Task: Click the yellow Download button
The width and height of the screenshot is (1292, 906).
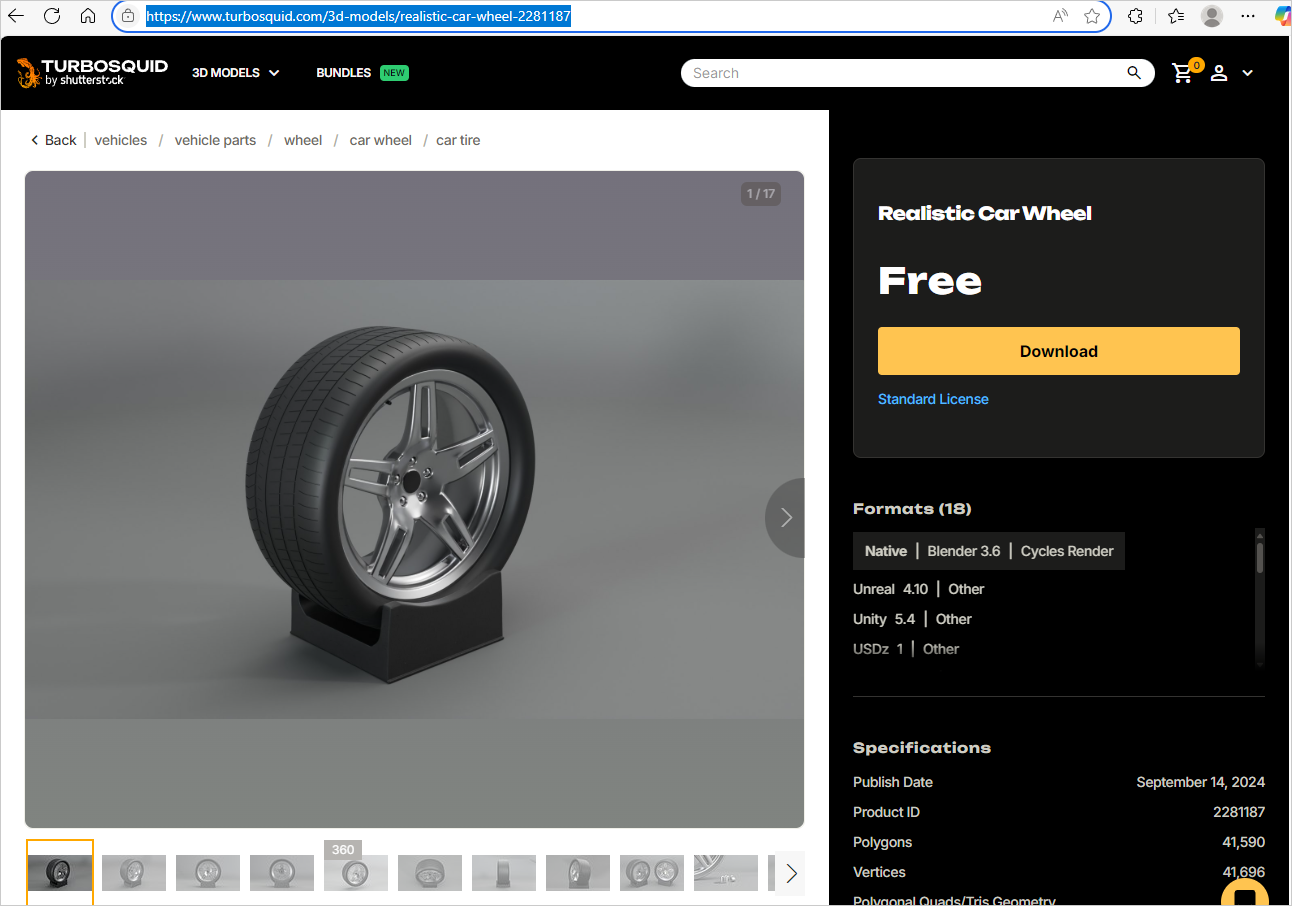Action: point(1058,351)
